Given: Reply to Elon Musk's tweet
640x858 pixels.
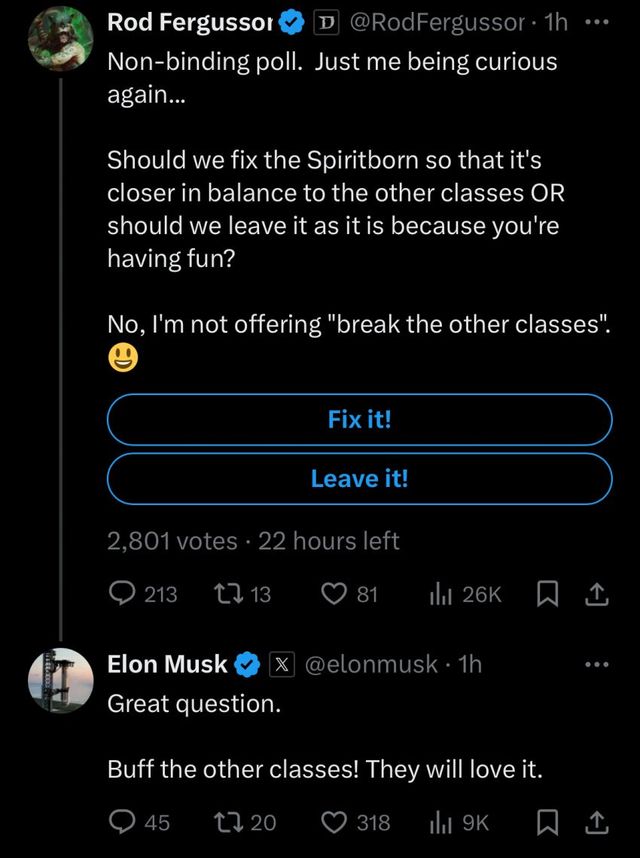Looking at the screenshot, I should pyautogui.click(x=123, y=822).
